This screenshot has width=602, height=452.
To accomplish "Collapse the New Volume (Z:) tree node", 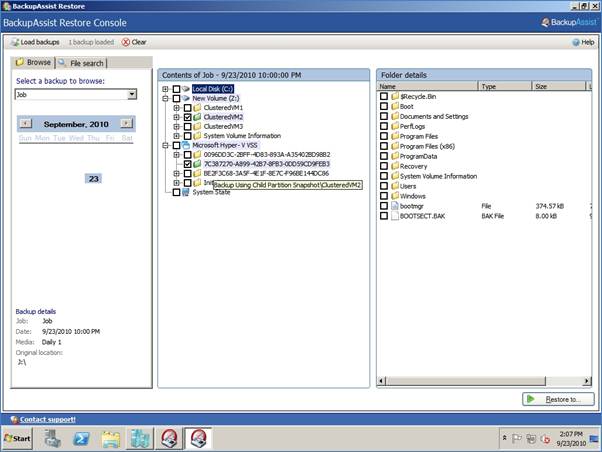I will 165,98.
